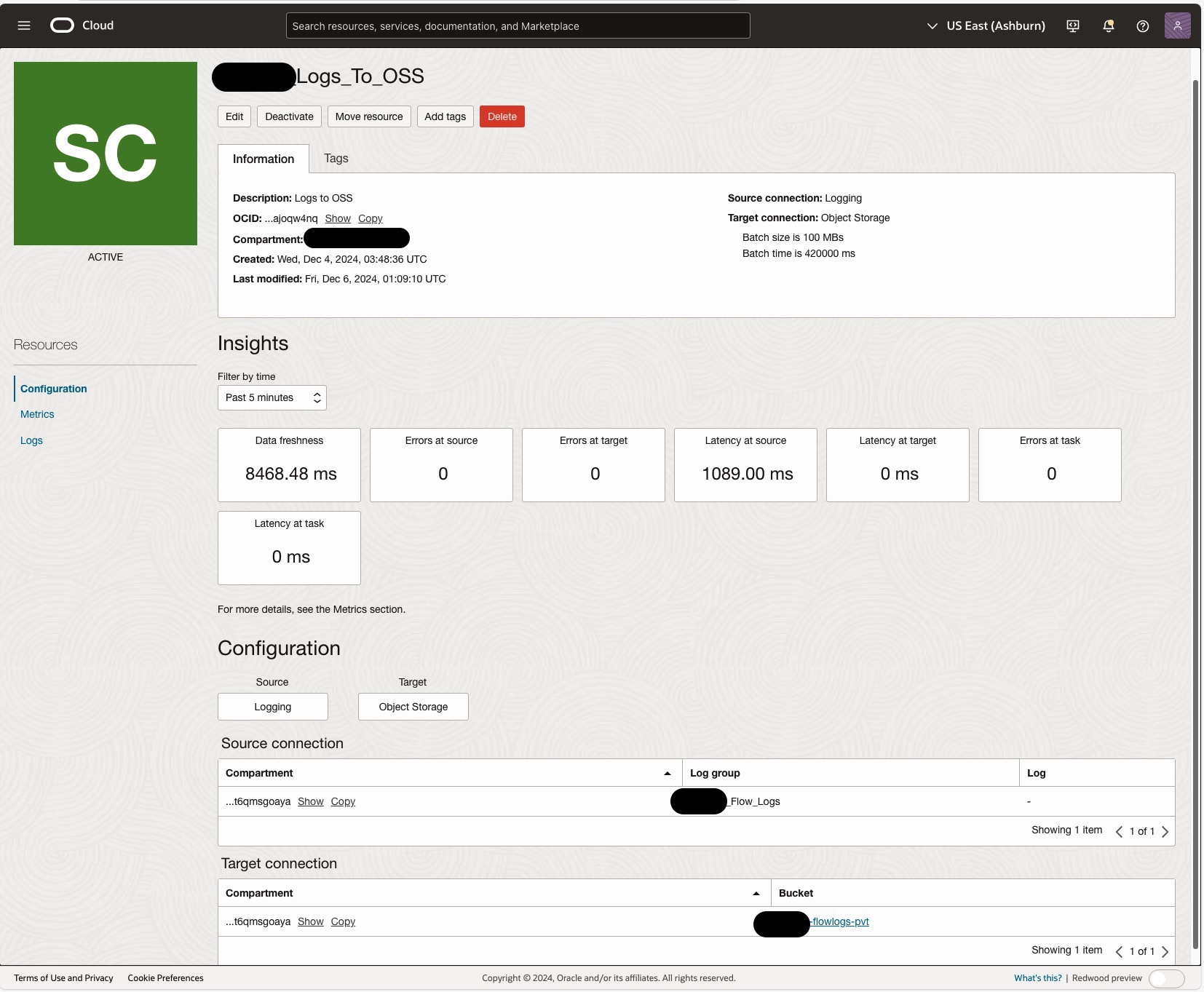
Task: Copy the connector OCID
Action: point(371,218)
